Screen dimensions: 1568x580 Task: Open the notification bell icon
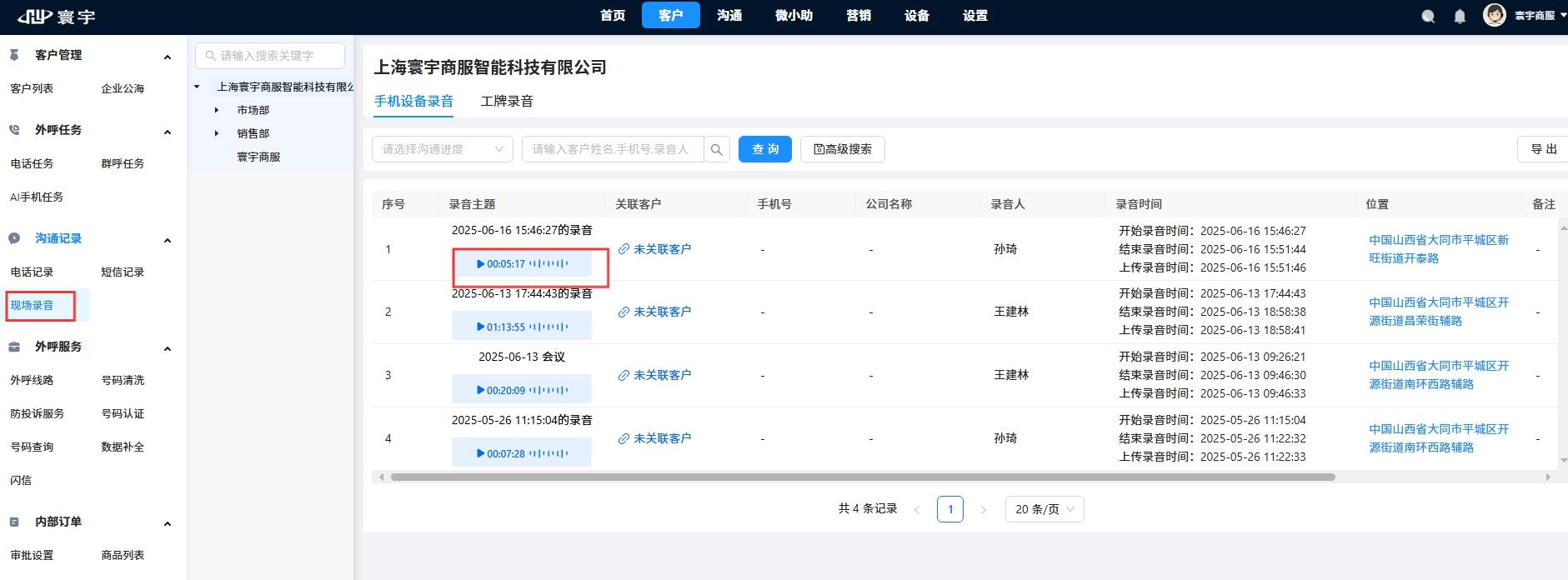pos(1460,16)
